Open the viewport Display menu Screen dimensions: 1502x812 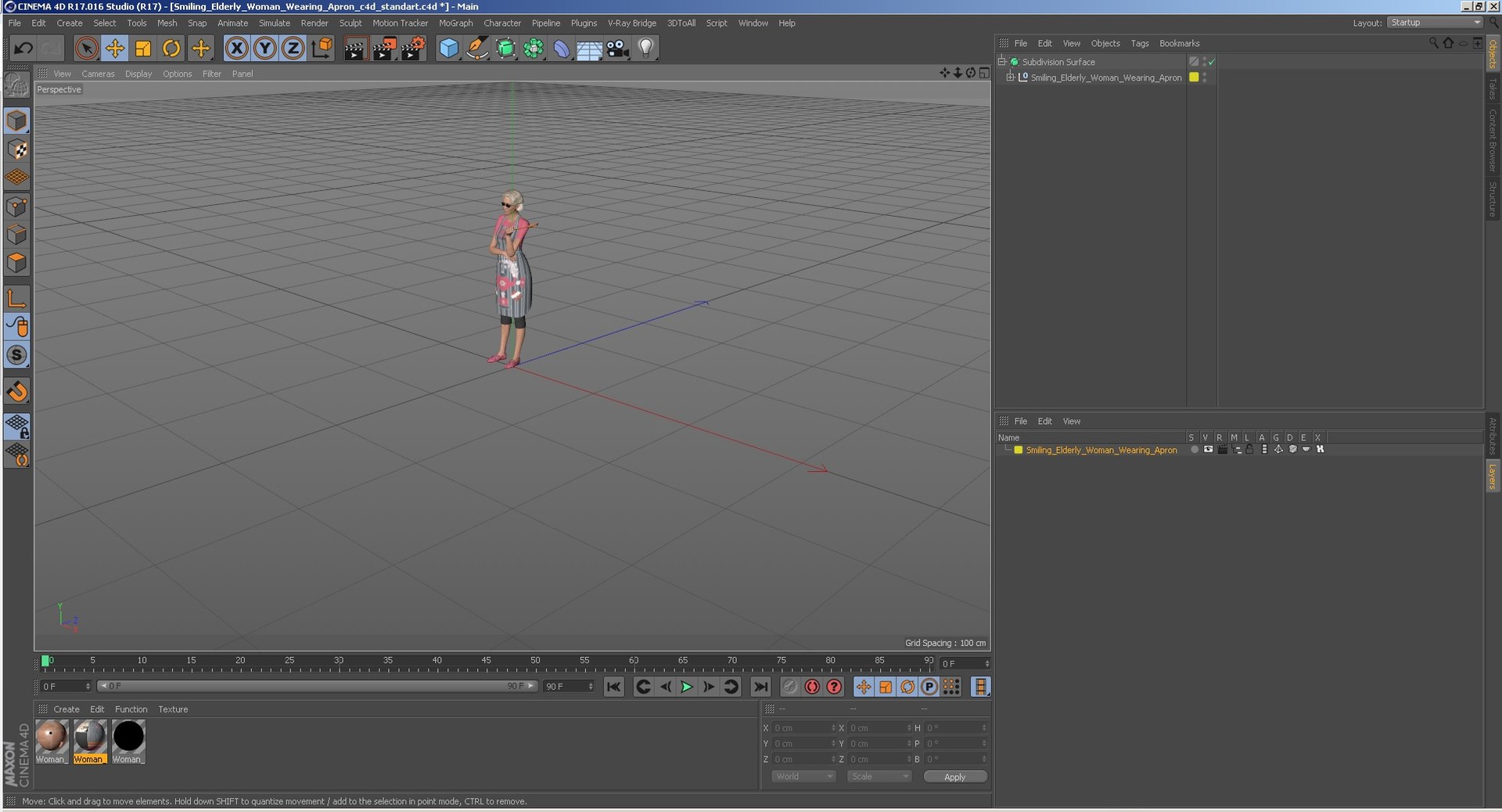pos(138,74)
